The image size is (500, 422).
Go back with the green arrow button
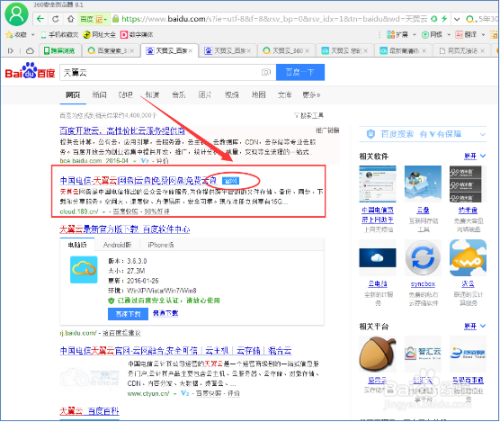click(40, 19)
